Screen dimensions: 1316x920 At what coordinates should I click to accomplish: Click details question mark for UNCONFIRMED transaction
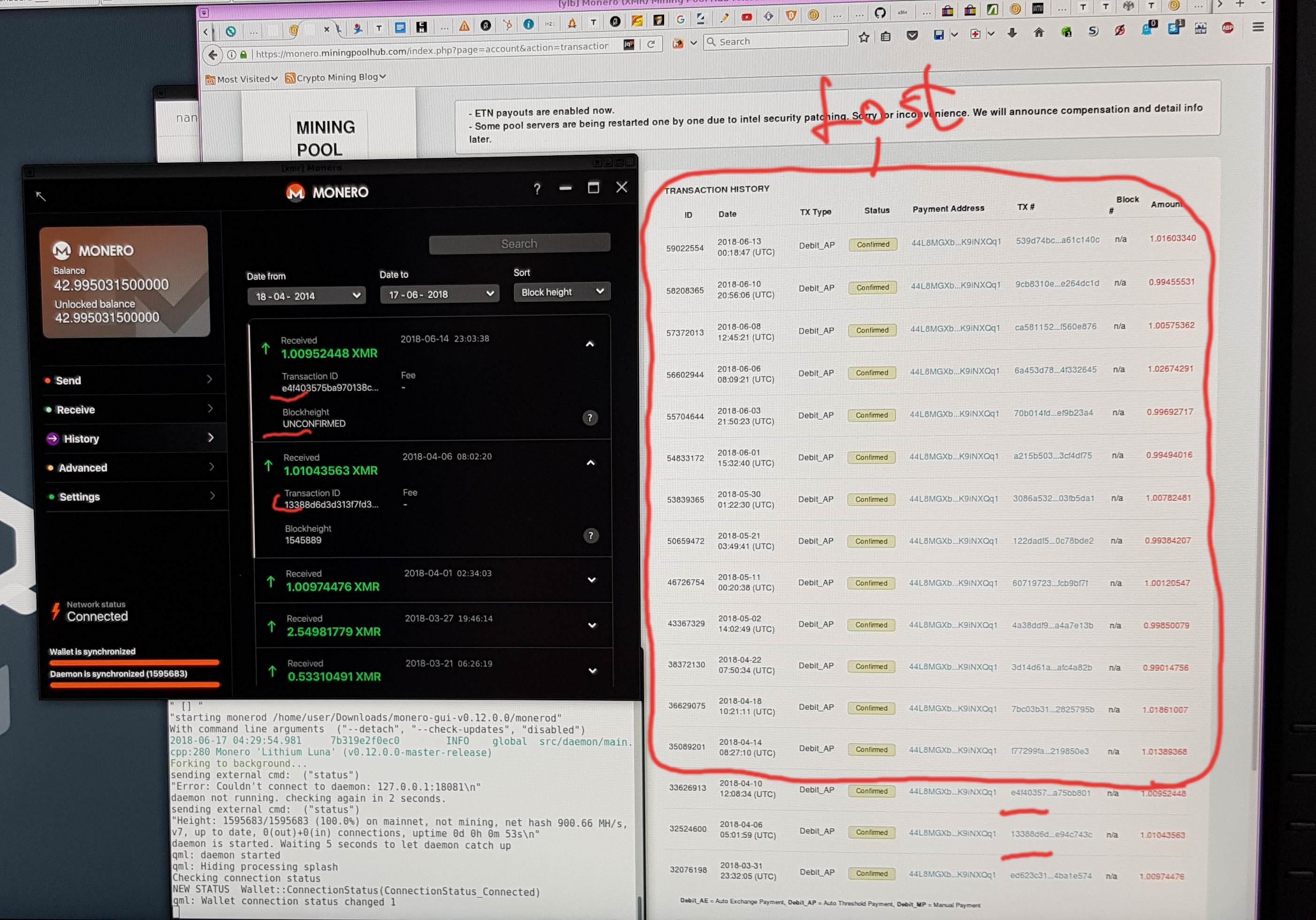(x=590, y=418)
